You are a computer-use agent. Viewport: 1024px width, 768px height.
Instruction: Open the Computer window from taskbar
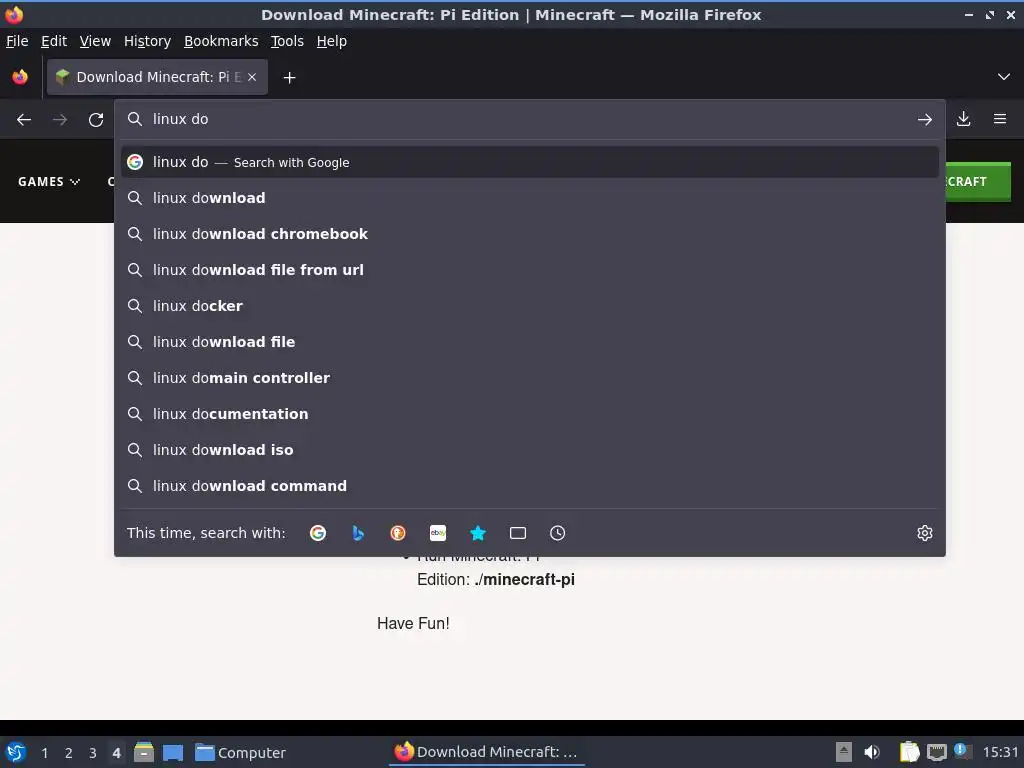pos(240,753)
